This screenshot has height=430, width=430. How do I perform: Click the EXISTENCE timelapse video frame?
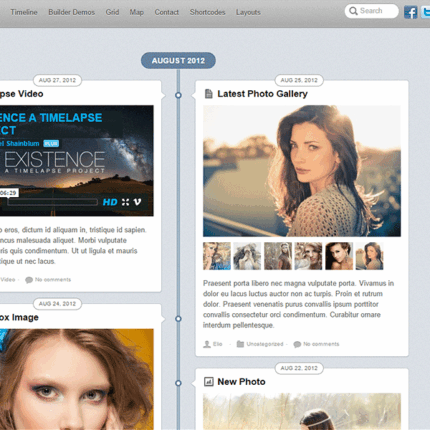pyautogui.click(x=77, y=161)
